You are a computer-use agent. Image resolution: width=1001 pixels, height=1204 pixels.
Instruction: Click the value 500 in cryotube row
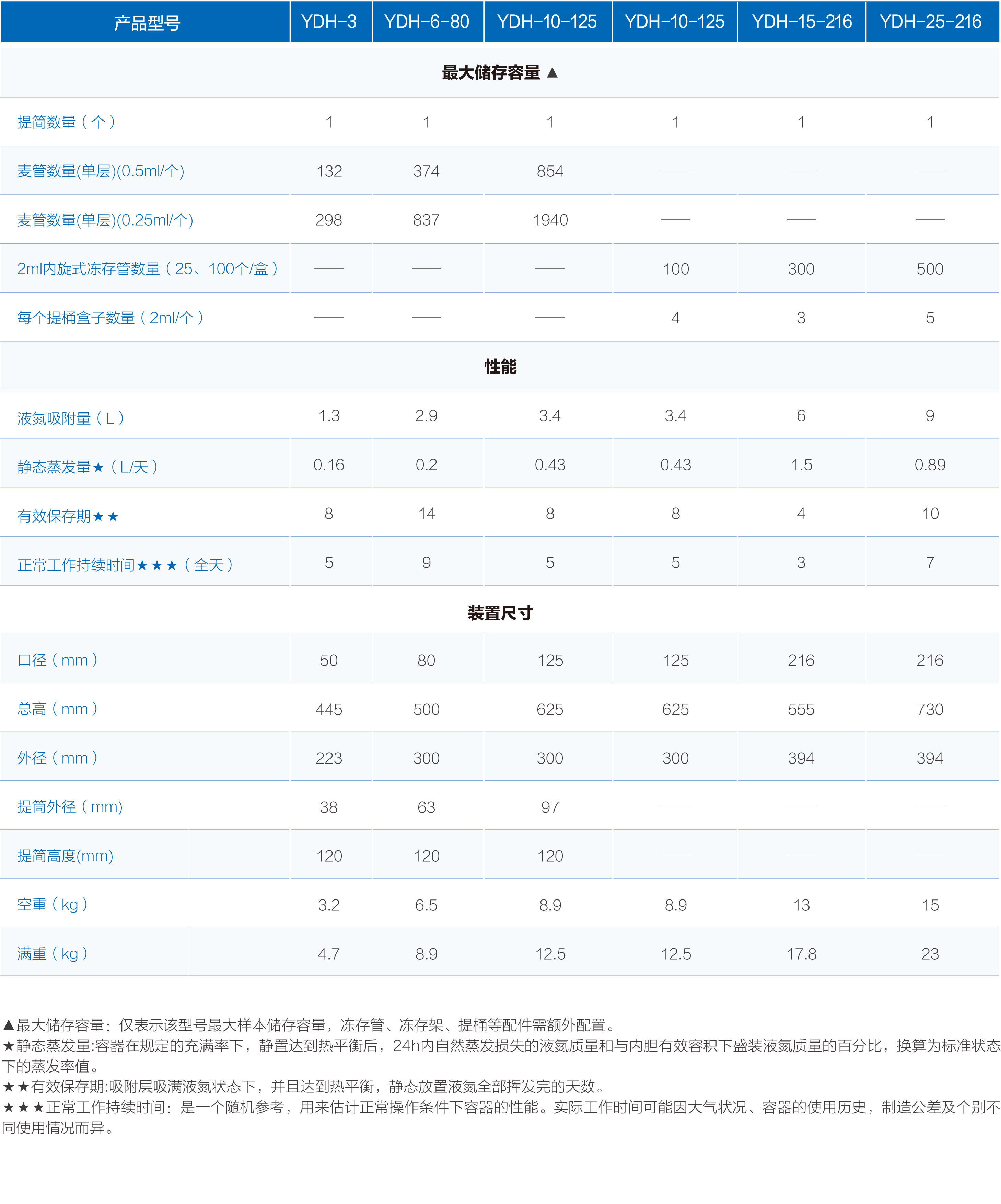930,269
